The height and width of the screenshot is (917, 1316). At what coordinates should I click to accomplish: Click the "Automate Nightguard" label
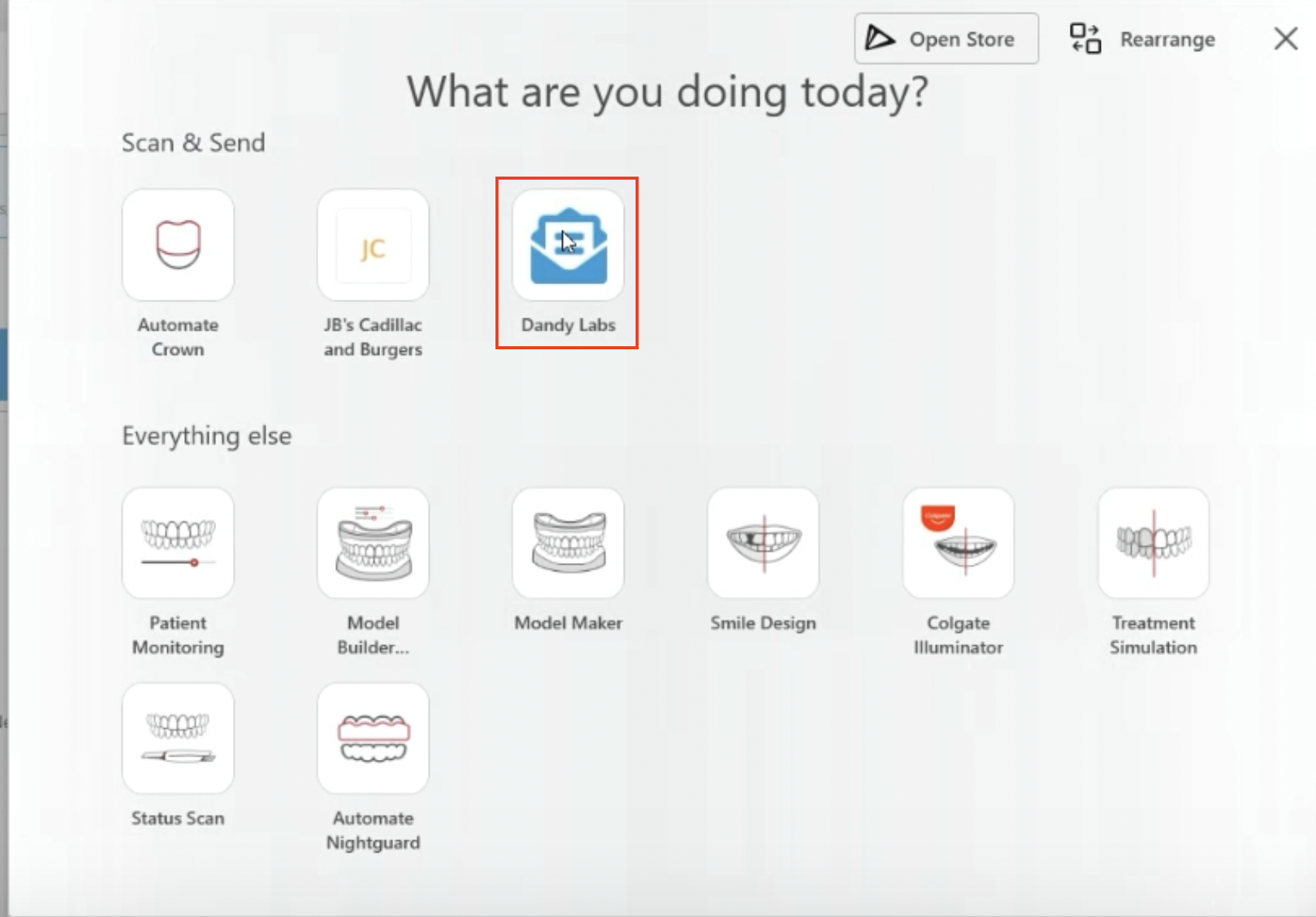[373, 830]
